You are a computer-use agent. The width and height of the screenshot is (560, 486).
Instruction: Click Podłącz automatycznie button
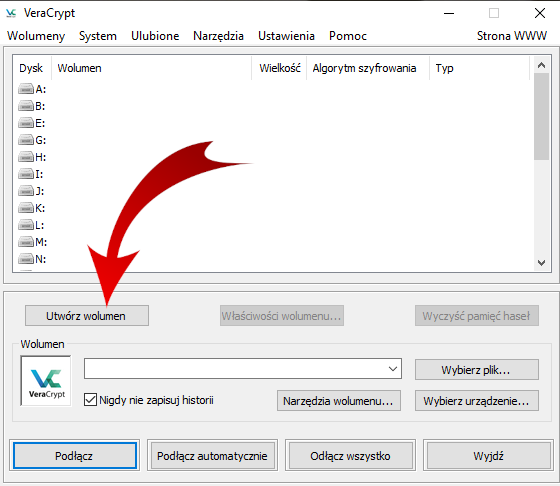coord(212,456)
